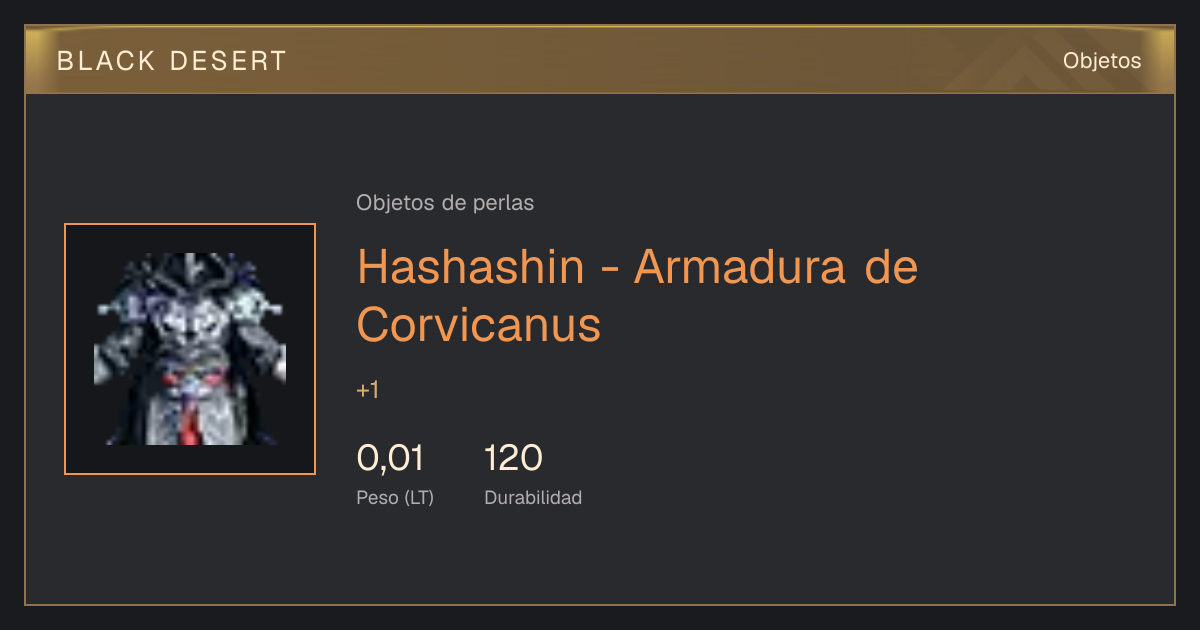Viewport: 1200px width, 630px height.
Task: Click the Peso (LT) label
Action: (395, 498)
